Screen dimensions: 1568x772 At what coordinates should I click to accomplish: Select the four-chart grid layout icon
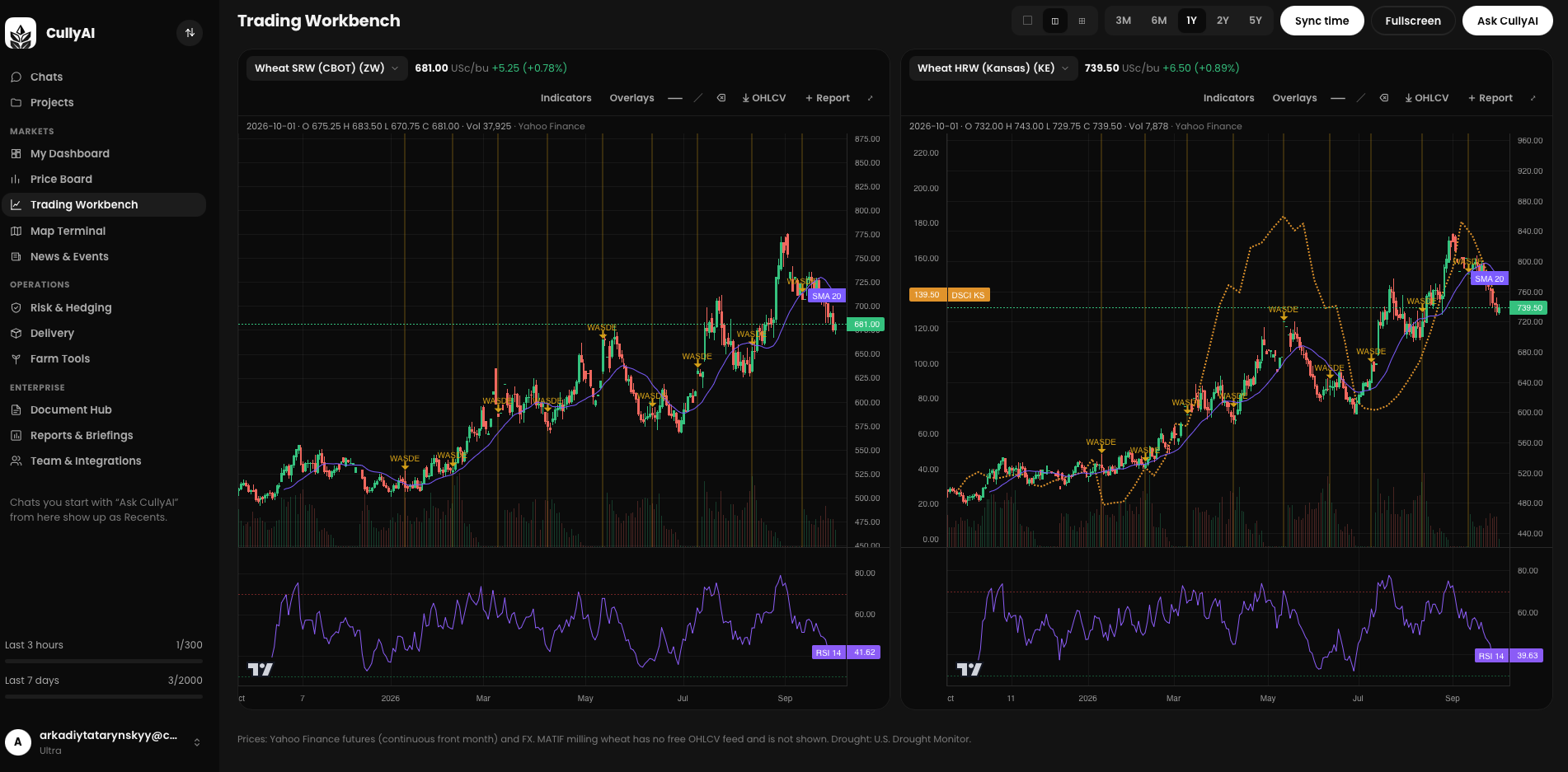point(1082,21)
